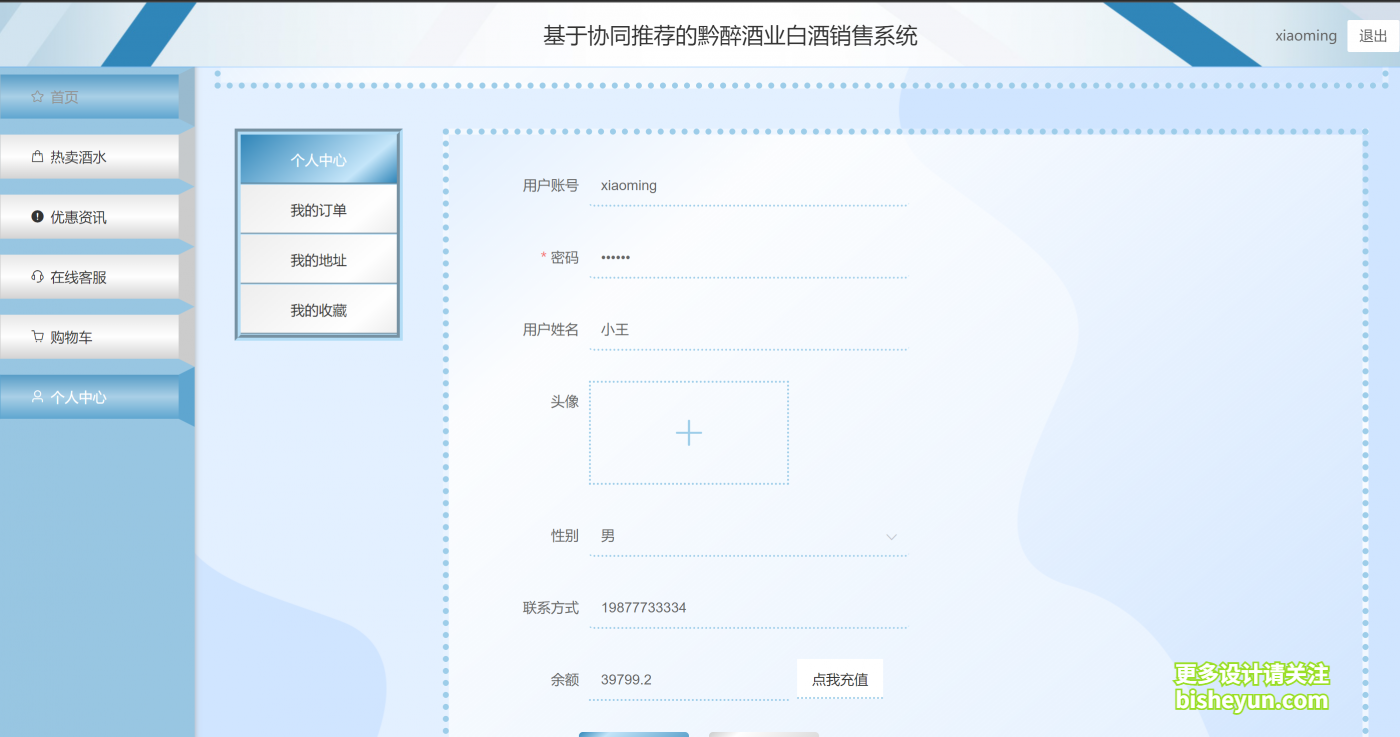Image resolution: width=1400 pixels, height=737 pixels.
Task: Focus the 密码 password field
Action: (748, 258)
